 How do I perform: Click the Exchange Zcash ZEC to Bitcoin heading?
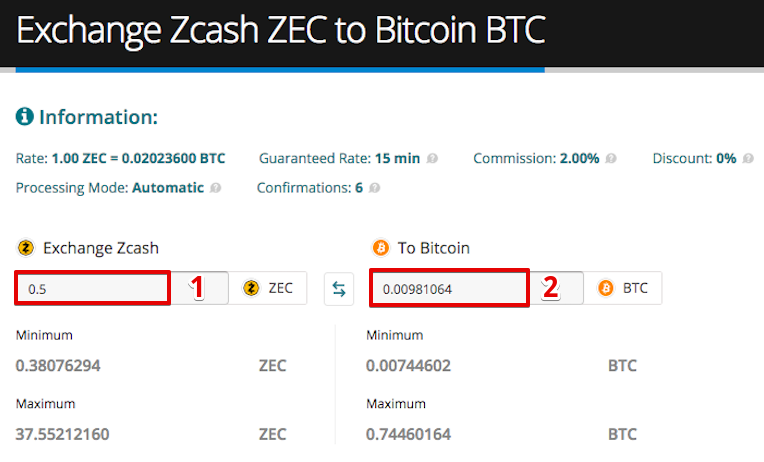click(281, 30)
